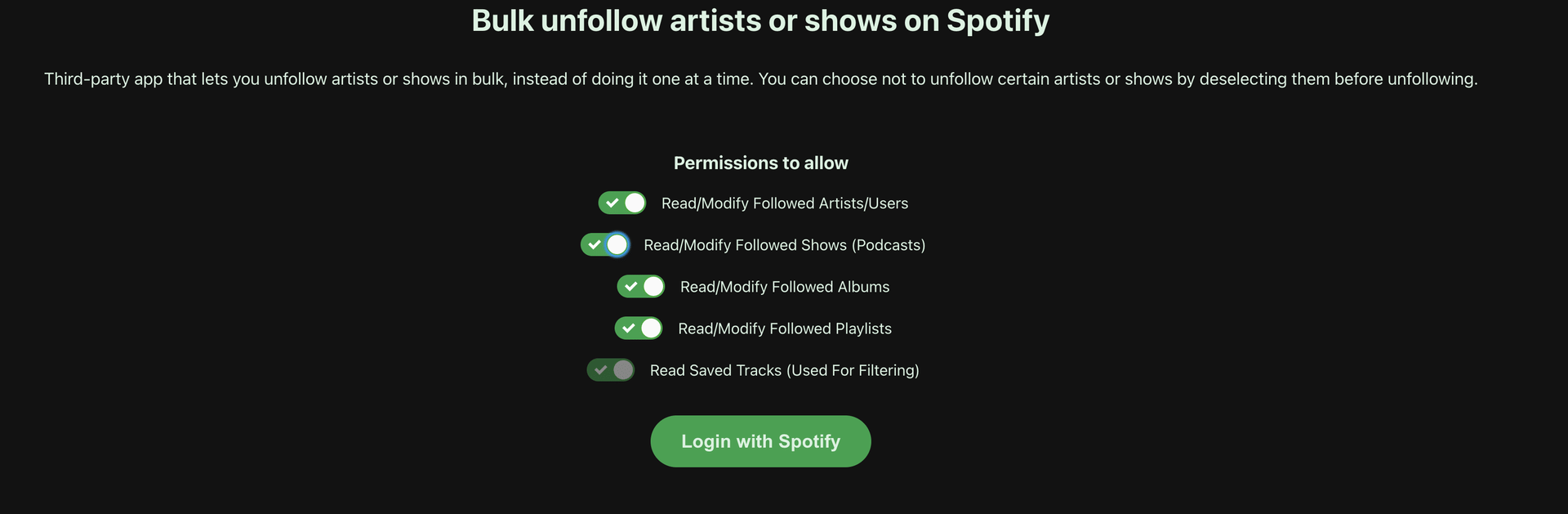The image size is (1568, 514).
Task: Click the white knob of Followed Playlists switch
Action: point(651,329)
